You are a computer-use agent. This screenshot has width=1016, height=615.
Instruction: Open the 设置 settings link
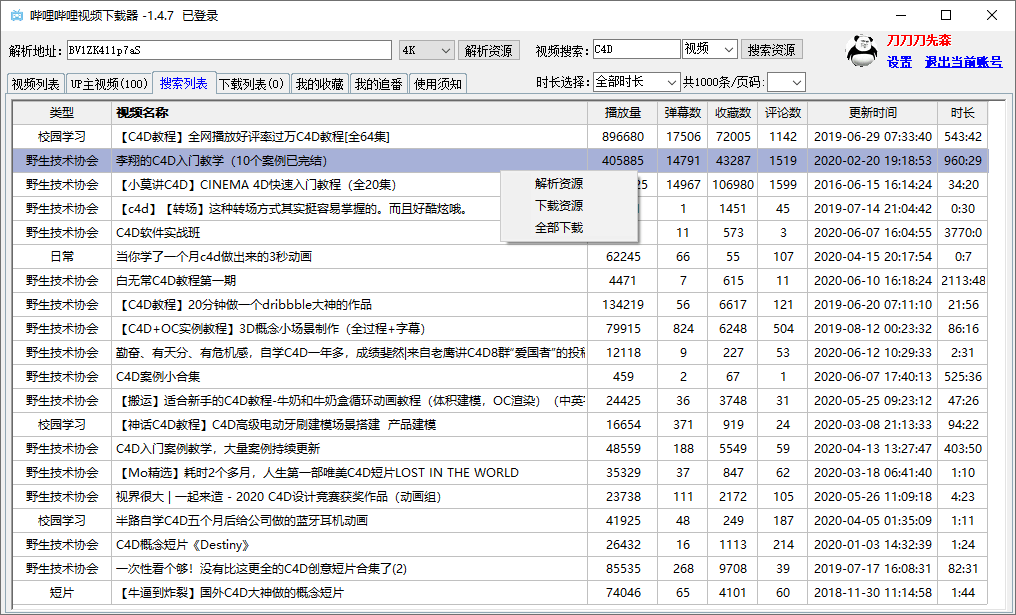(899, 62)
